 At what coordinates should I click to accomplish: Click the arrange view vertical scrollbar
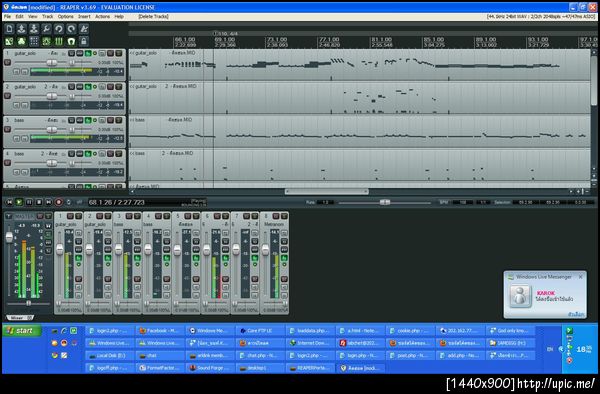click(594, 81)
